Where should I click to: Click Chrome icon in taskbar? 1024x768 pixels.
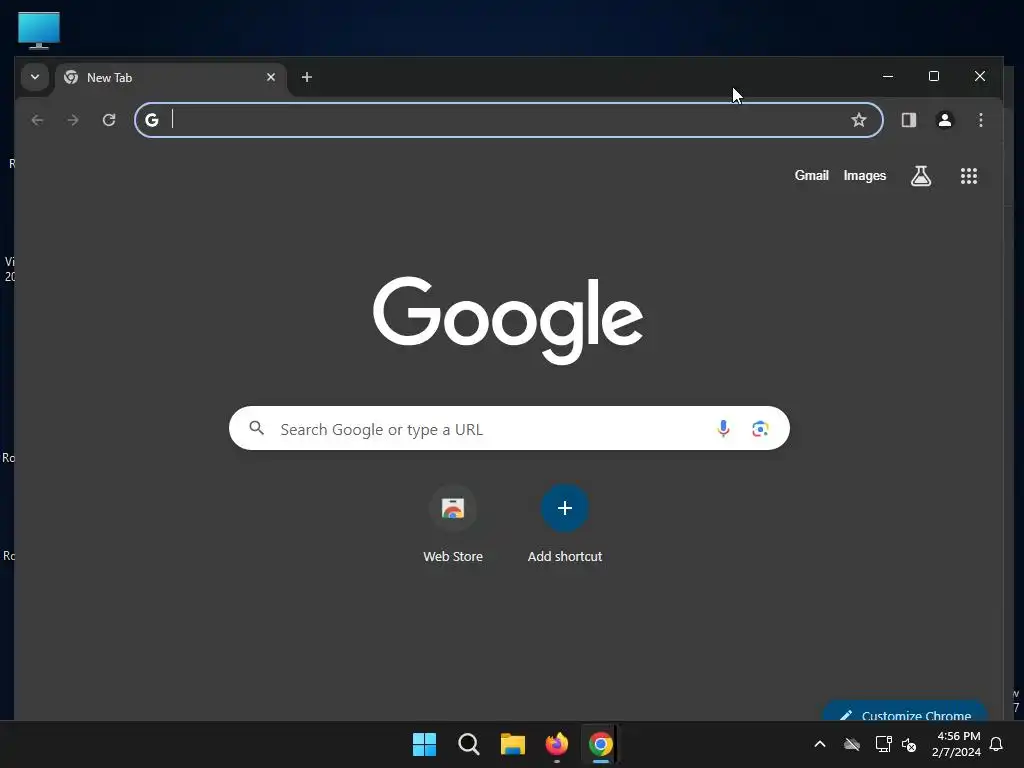click(x=600, y=744)
